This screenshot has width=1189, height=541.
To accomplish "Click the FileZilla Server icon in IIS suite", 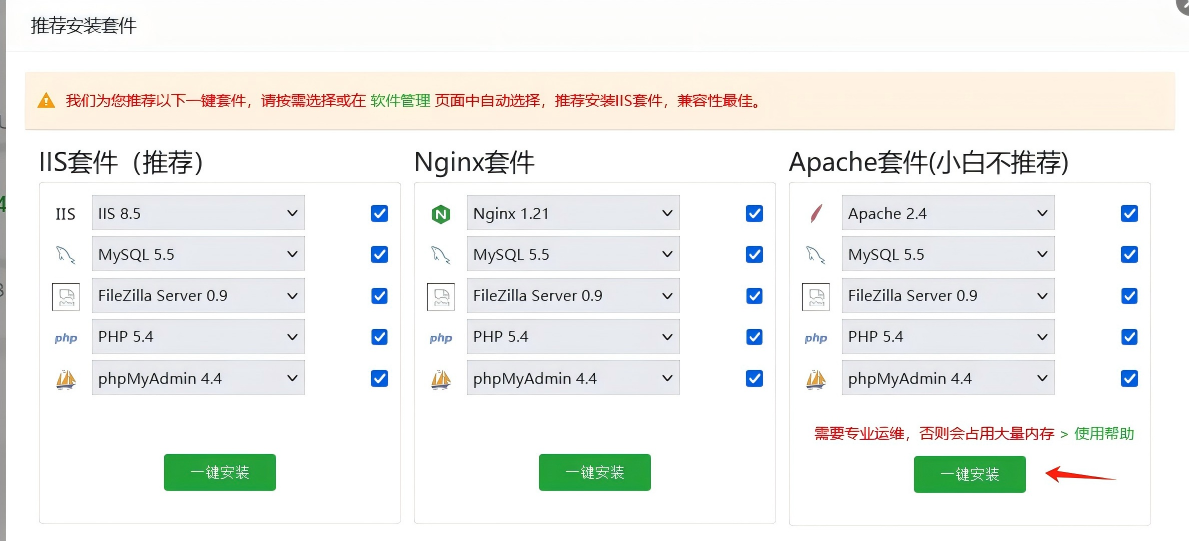I will [x=66, y=296].
